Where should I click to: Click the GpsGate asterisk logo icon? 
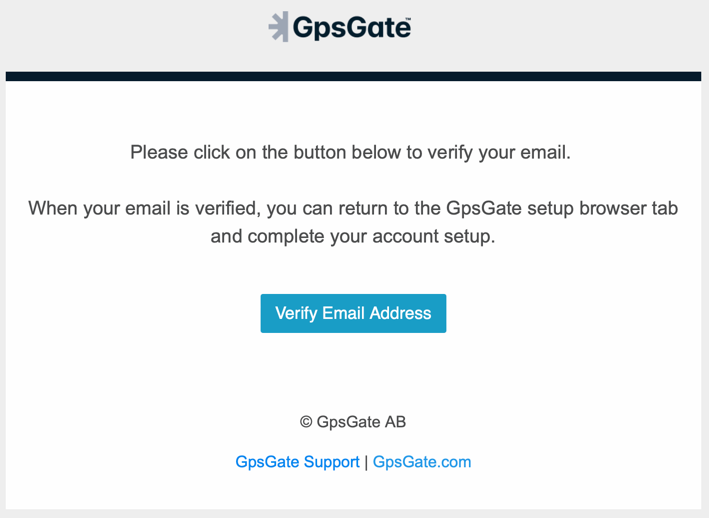pos(279,27)
